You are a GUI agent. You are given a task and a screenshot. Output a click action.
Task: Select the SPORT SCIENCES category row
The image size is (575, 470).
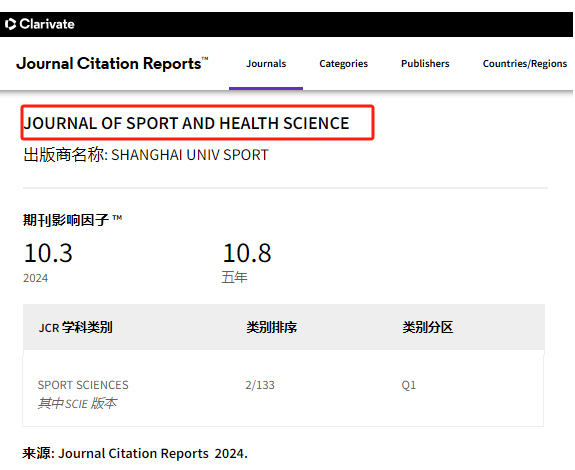283,390
